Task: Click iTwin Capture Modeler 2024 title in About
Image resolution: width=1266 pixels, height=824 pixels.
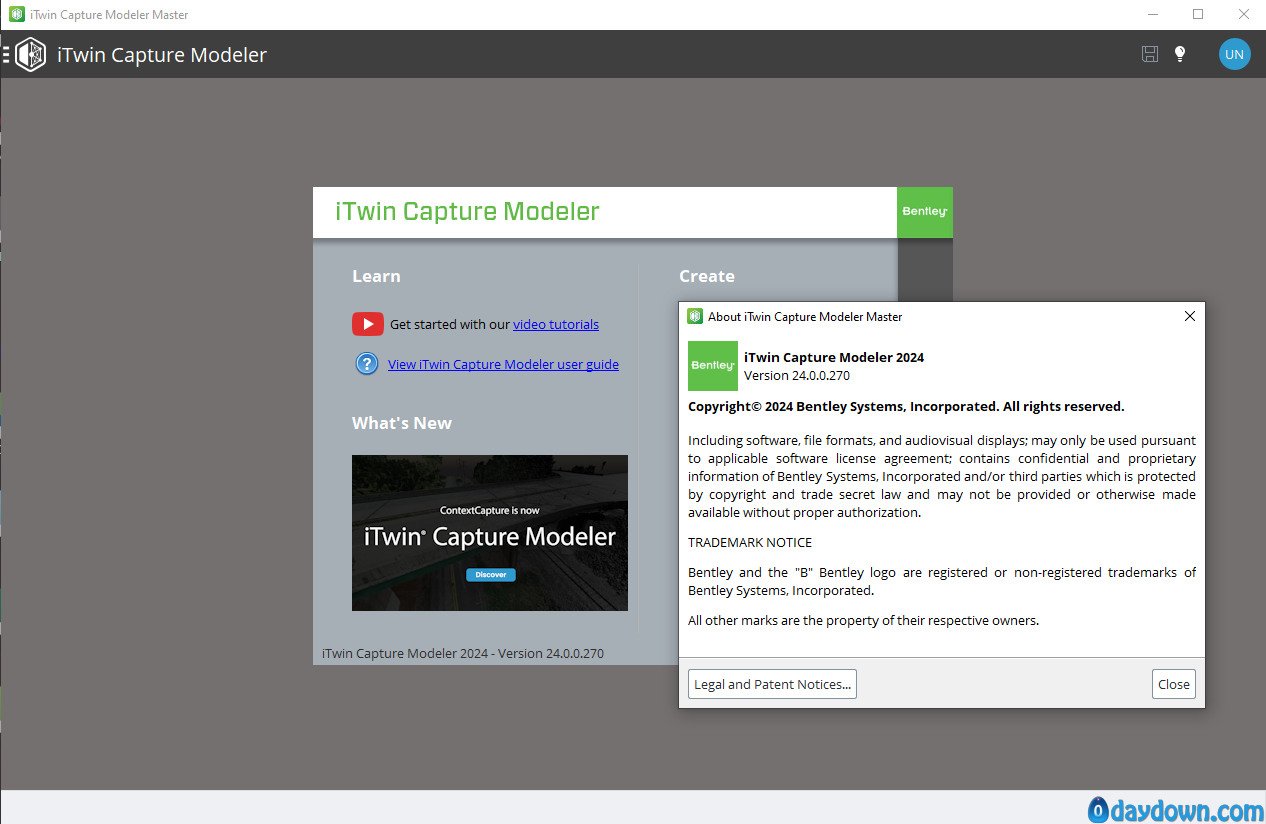Action: point(834,357)
